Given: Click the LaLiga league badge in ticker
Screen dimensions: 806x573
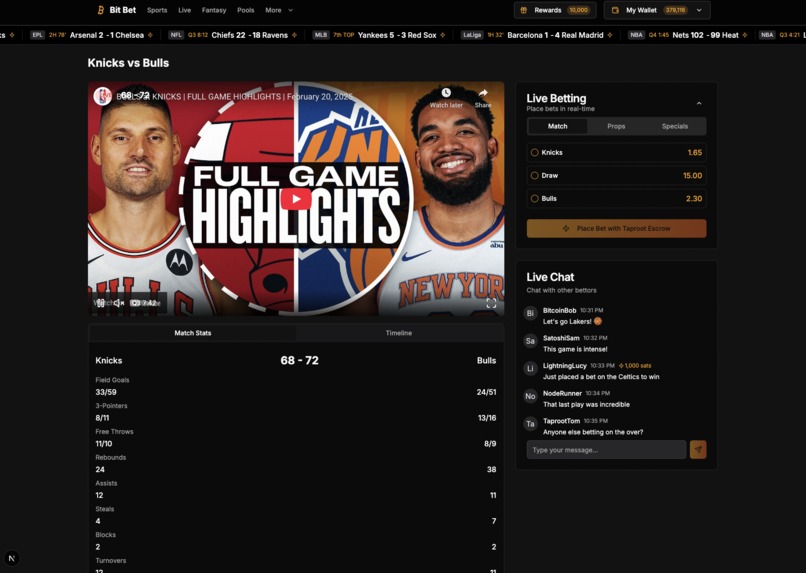Looking at the screenshot, I should pos(471,35).
